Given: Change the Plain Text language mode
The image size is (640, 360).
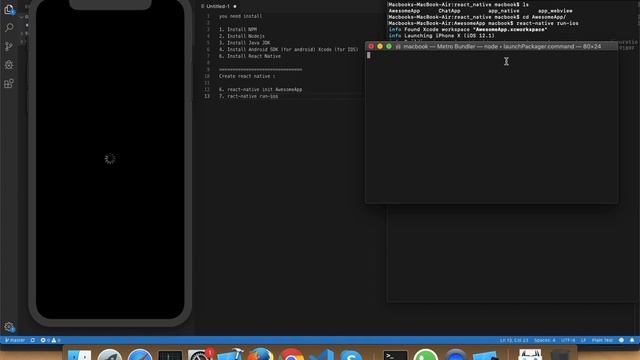Looking at the screenshot, I should pyautogui.click(x=602, y=340).
